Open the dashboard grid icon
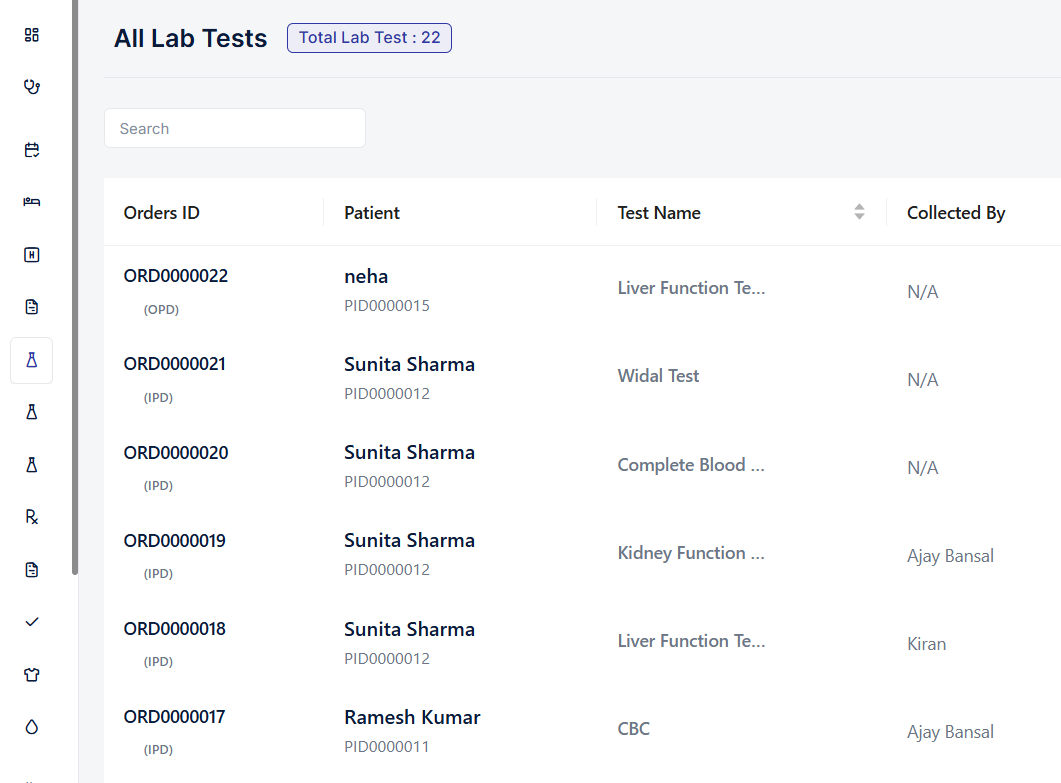Screen dimensions: 1061x783 (x=31, y=34)
